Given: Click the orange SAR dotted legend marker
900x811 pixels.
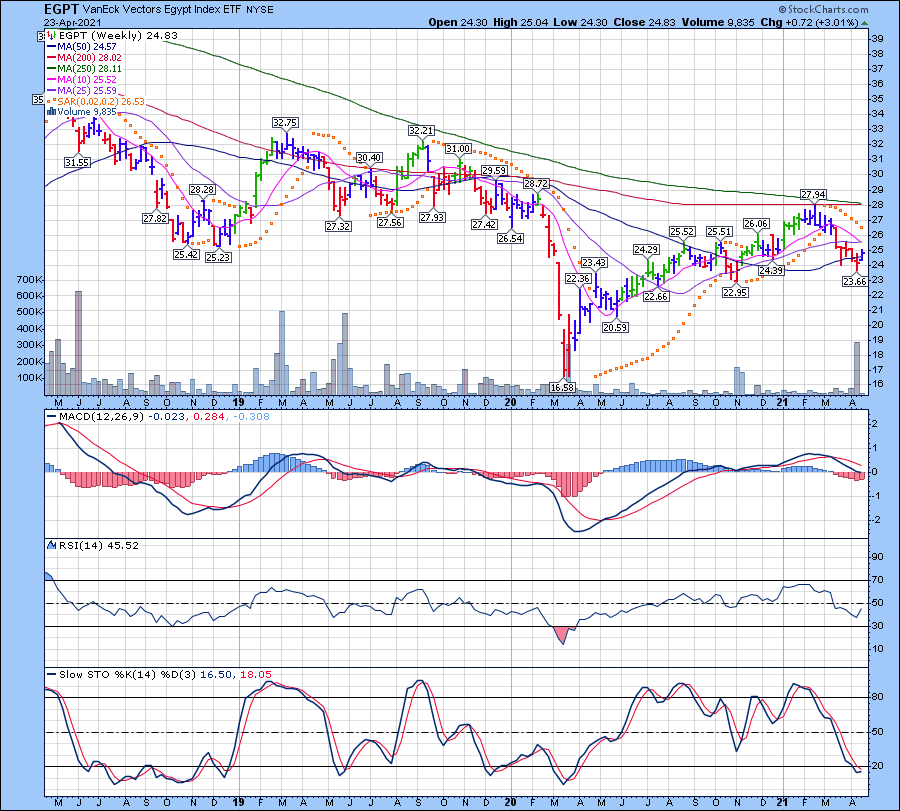Looking at the screenshot, I should (x=48, y=101).
